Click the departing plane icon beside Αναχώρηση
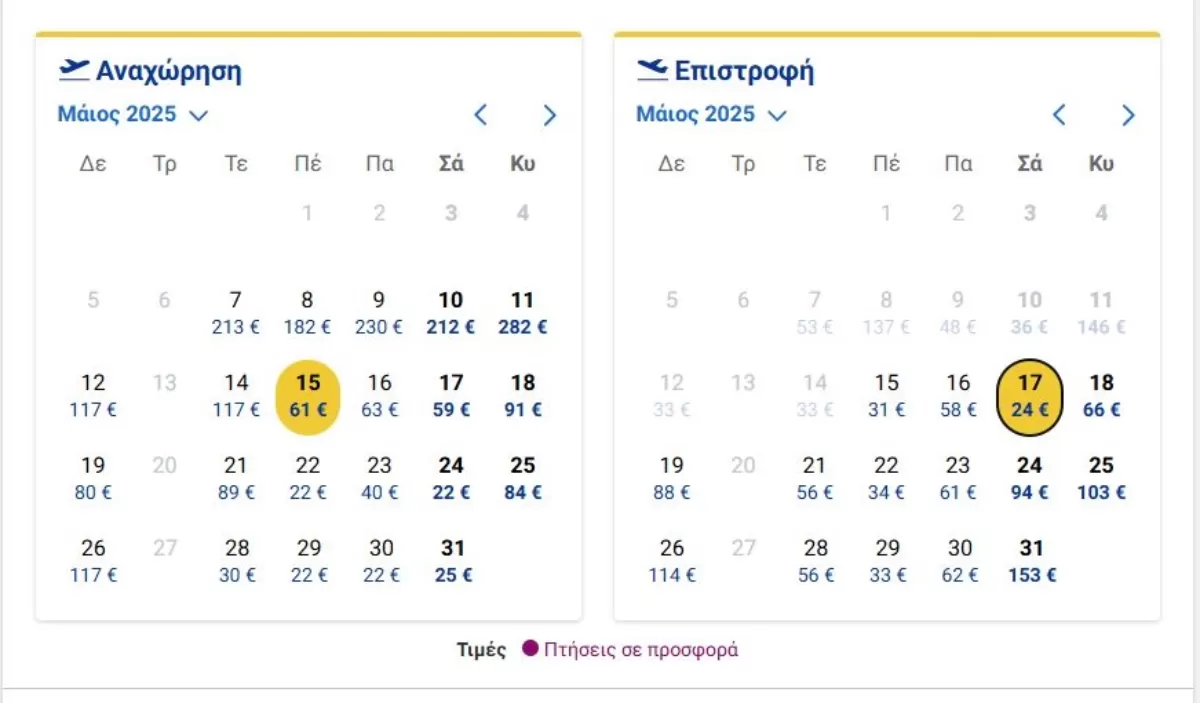The width and height of the screenshot is (1200, 703). coord(73,70)
